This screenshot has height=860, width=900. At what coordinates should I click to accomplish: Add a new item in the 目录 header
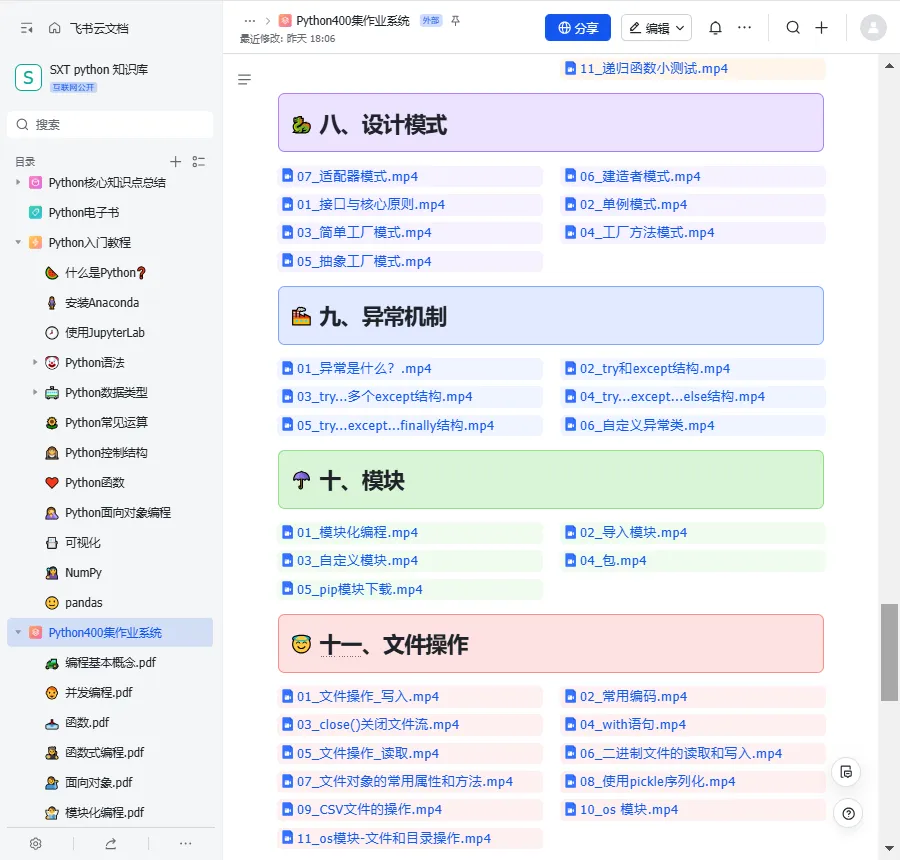(176, 162)
